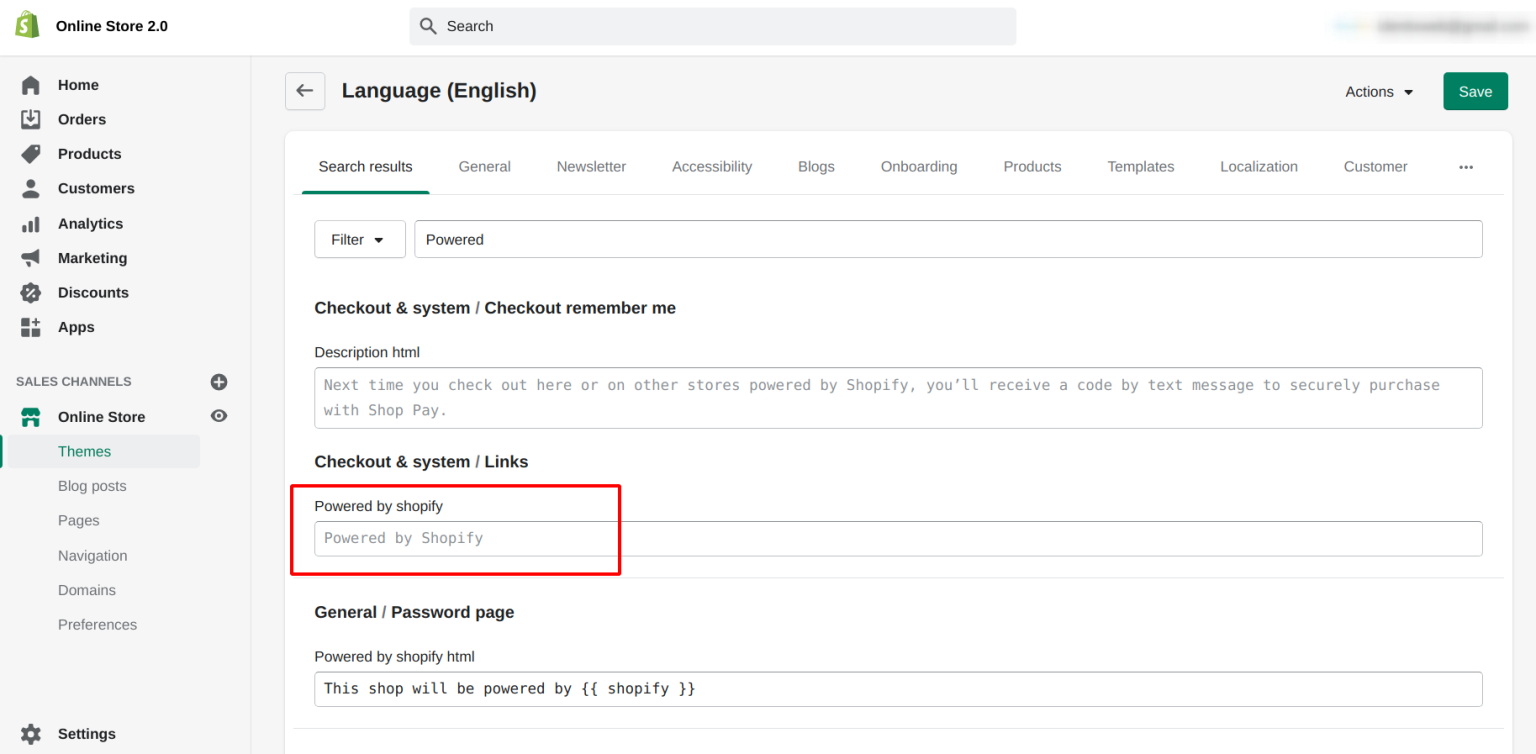This screenshot has width=1536, height=754.
Task: Expand the Actions dropdown menu
Action: click(1379, 92)
